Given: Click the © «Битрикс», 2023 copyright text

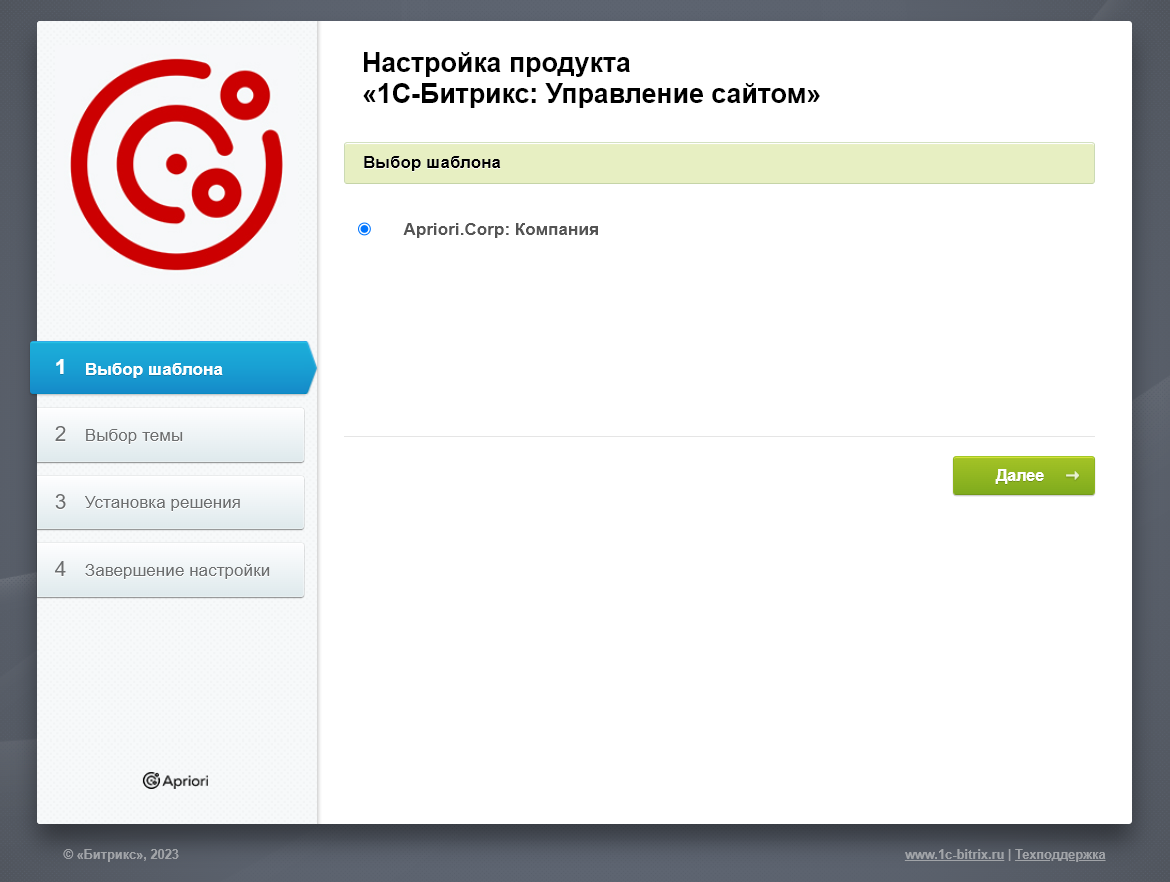Looking at the screenshot, I should point(121,854).
